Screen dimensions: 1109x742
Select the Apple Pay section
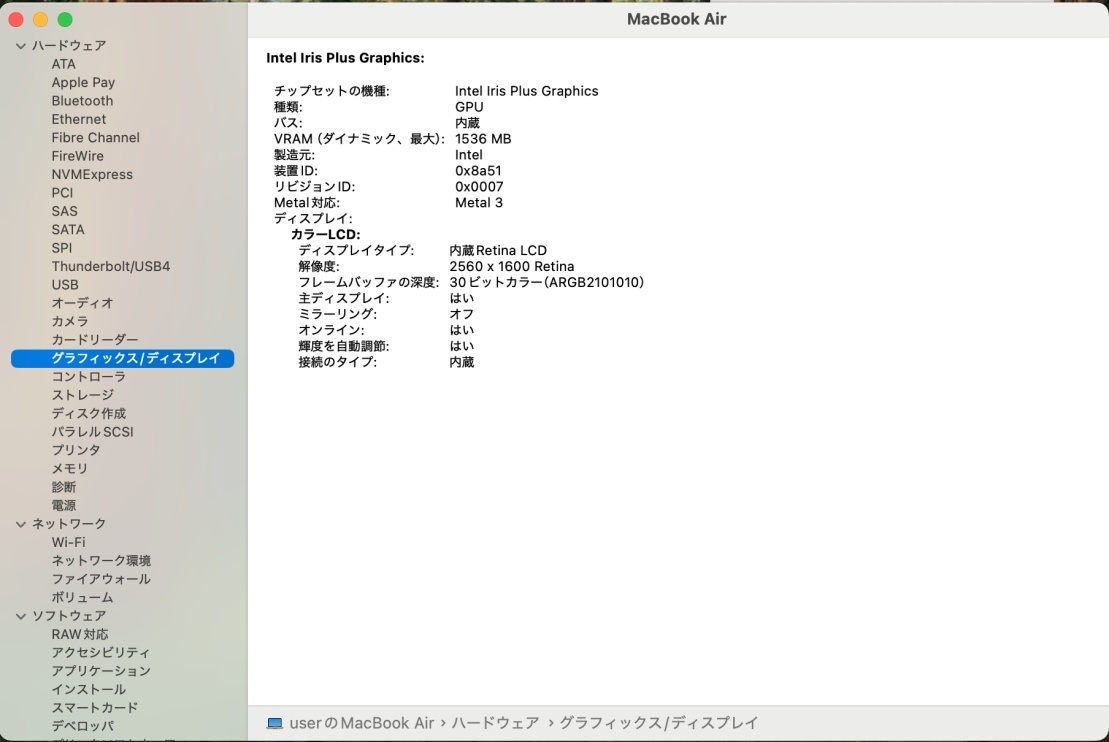[x=83, y=82]
